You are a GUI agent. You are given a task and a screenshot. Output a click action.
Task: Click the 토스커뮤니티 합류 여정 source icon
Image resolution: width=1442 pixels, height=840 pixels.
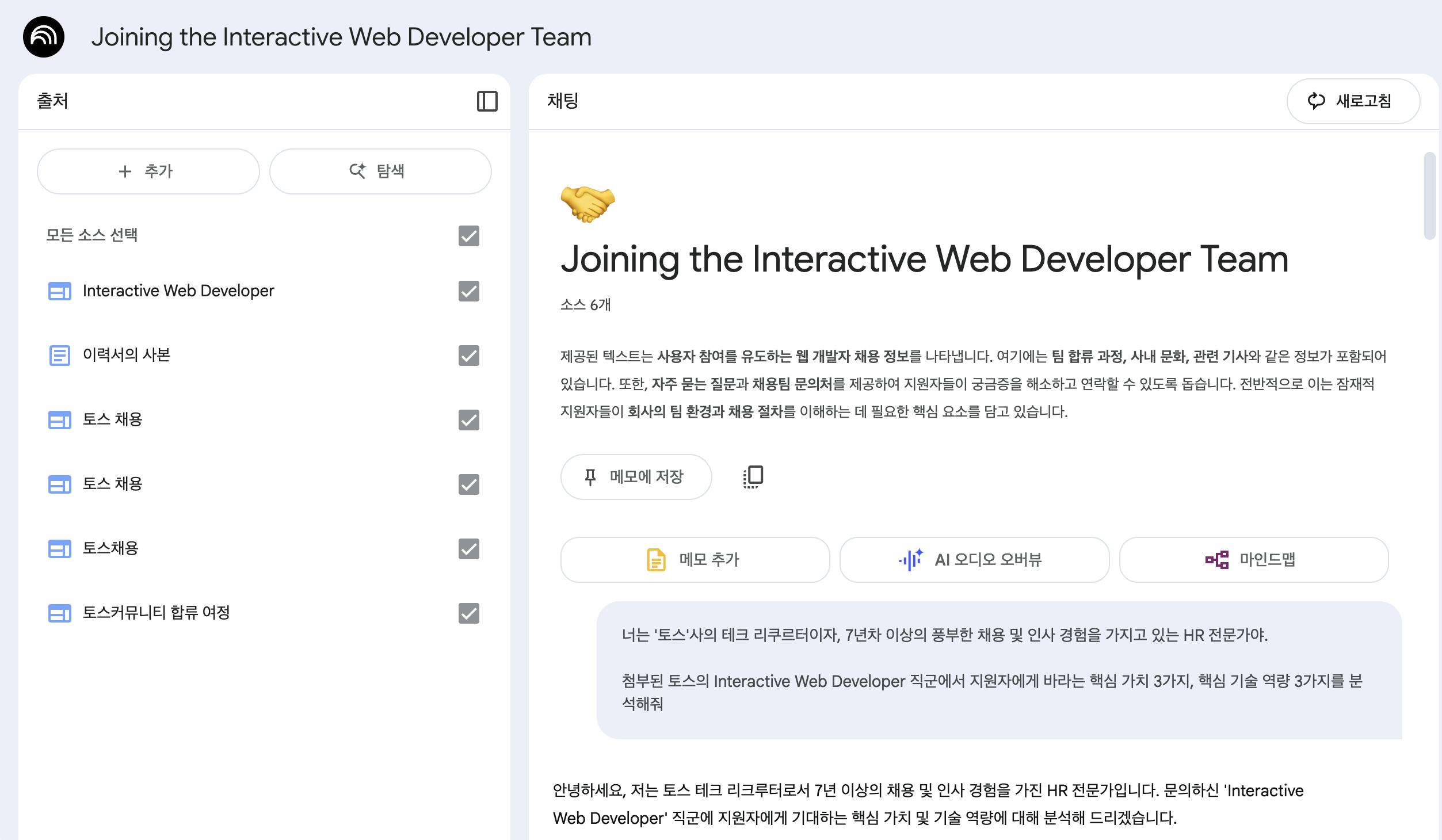coord(59,613)
